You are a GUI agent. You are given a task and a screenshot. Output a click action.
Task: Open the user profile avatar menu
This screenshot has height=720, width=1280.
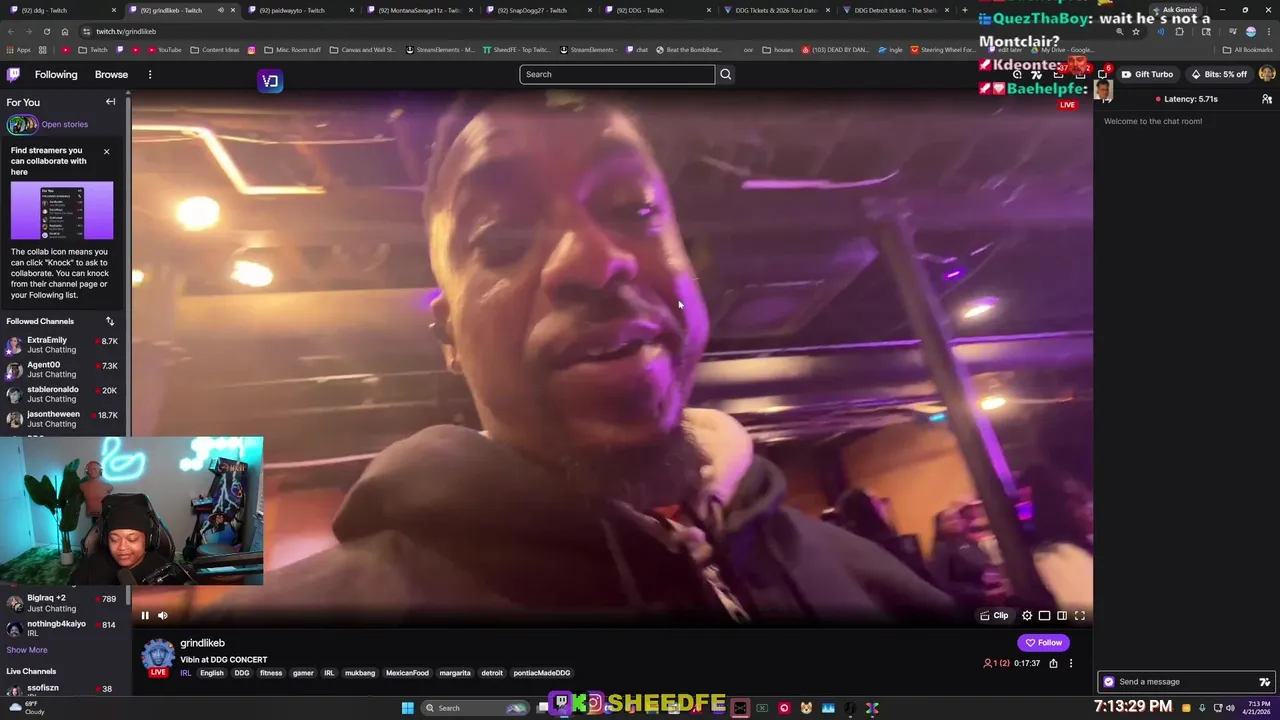coord(1267,74)
